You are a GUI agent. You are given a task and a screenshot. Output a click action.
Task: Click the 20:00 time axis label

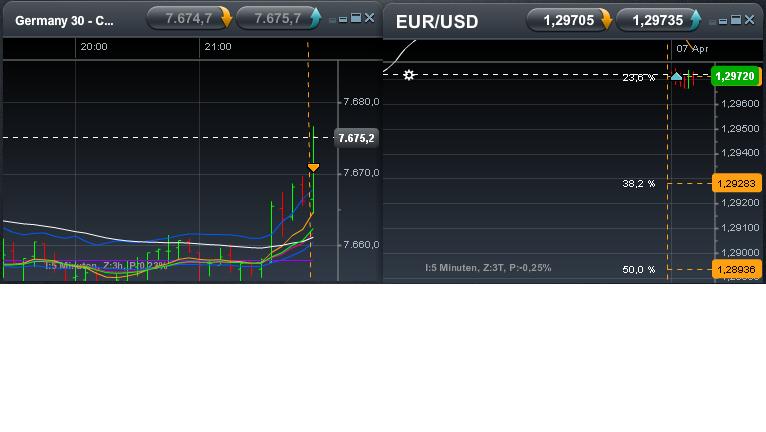pos(94,47)
